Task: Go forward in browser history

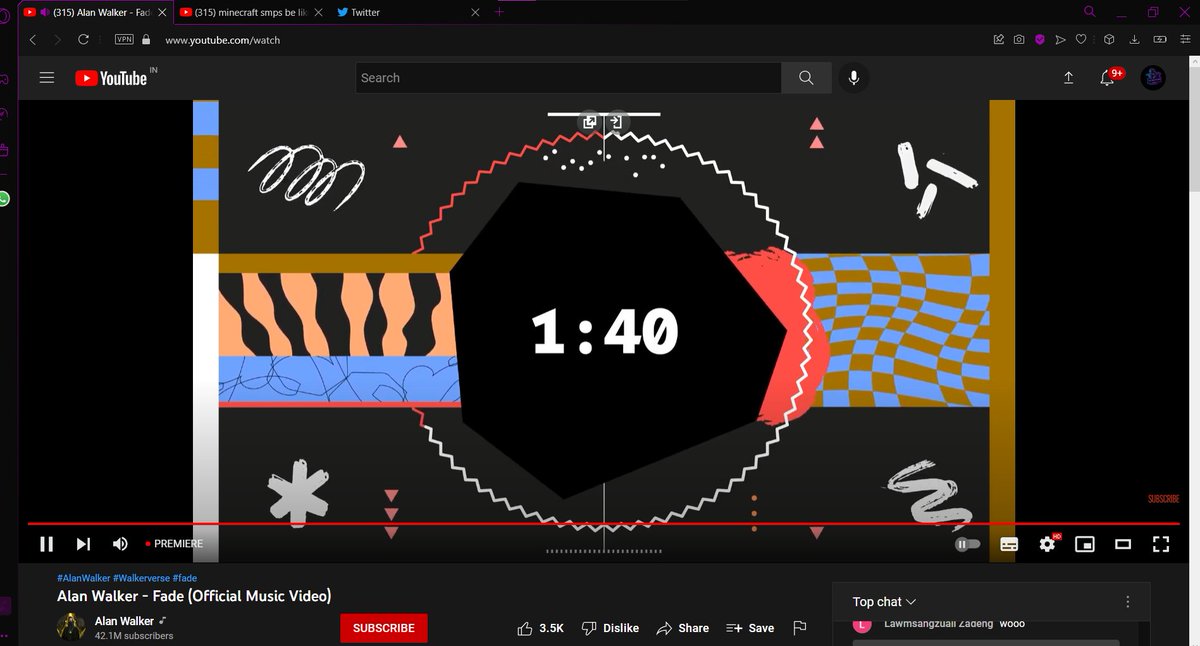Action: point(58,40)
